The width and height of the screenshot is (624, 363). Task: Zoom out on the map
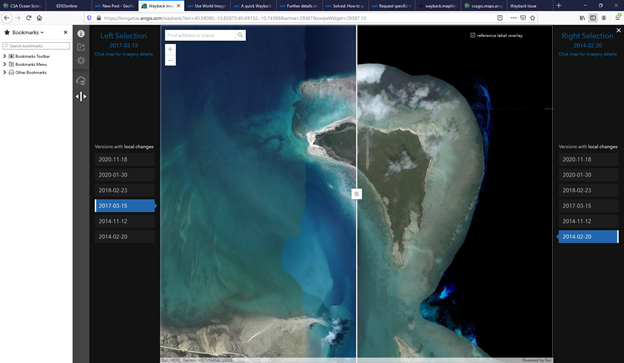[x=170, y=60]
